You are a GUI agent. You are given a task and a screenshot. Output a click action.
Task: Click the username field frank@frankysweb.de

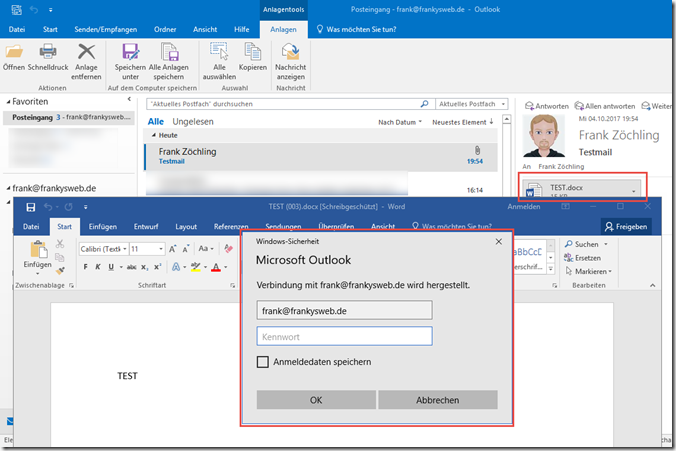tap(344, 310)
